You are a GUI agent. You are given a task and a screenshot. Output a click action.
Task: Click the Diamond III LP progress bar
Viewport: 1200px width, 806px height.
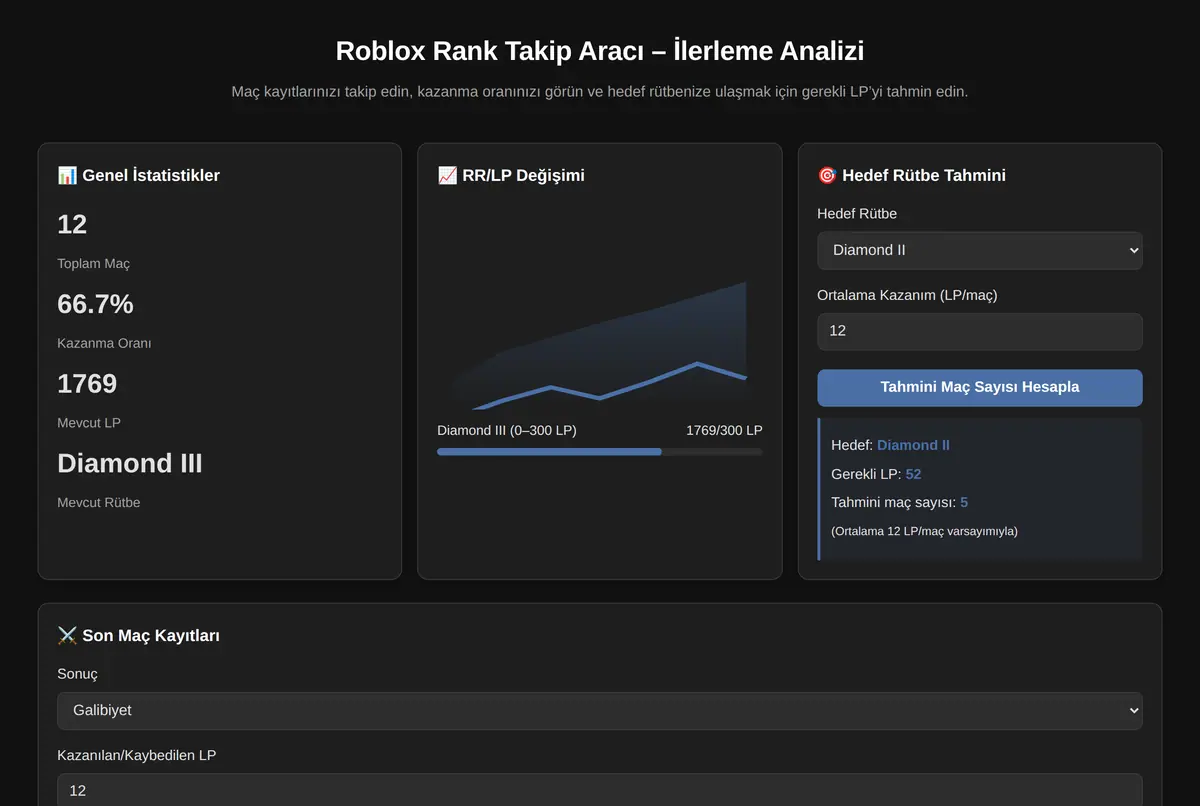click(599, 452)
